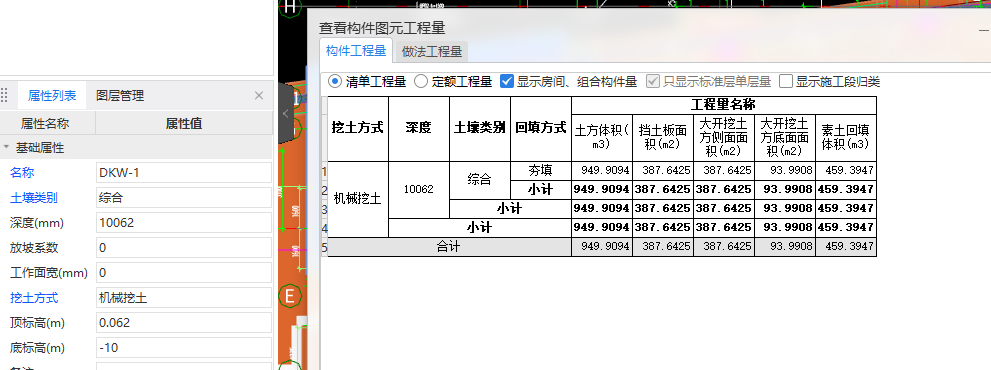The height and width of the screenshot is (370, 991).
Task: Select 93.9908 in the 夯填 row
Action: 785,170
